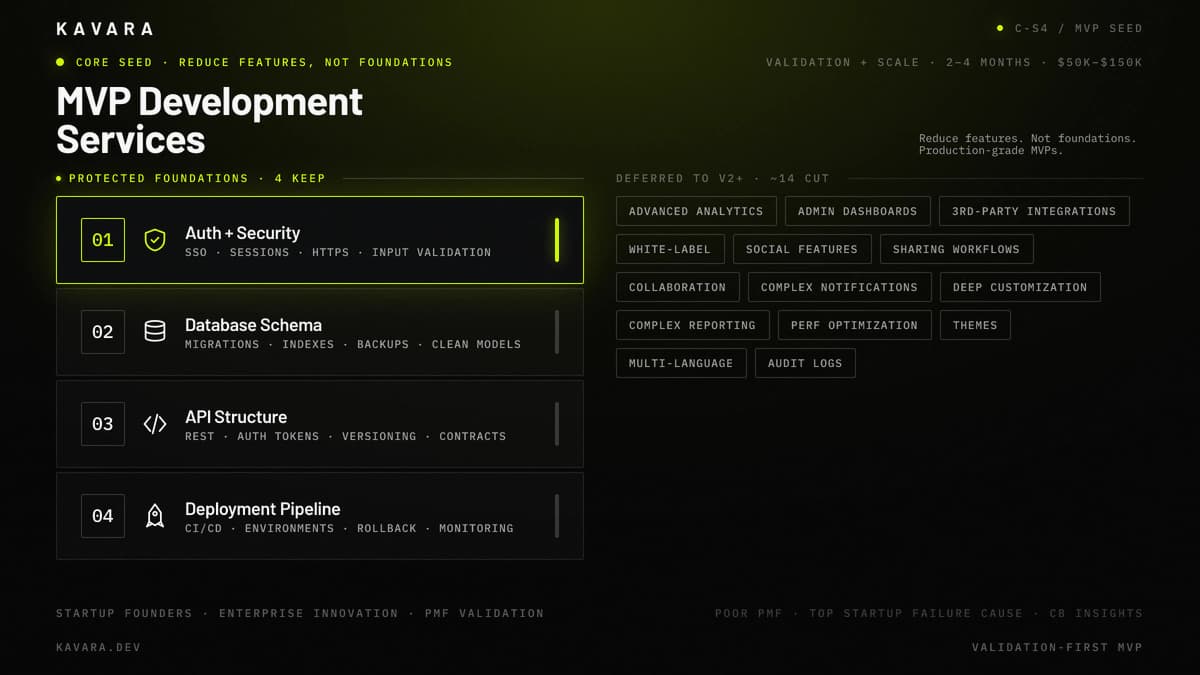Select the 03 number badge
The height and width of the screenshot is (675, 1200).
(x=103, y=424)
